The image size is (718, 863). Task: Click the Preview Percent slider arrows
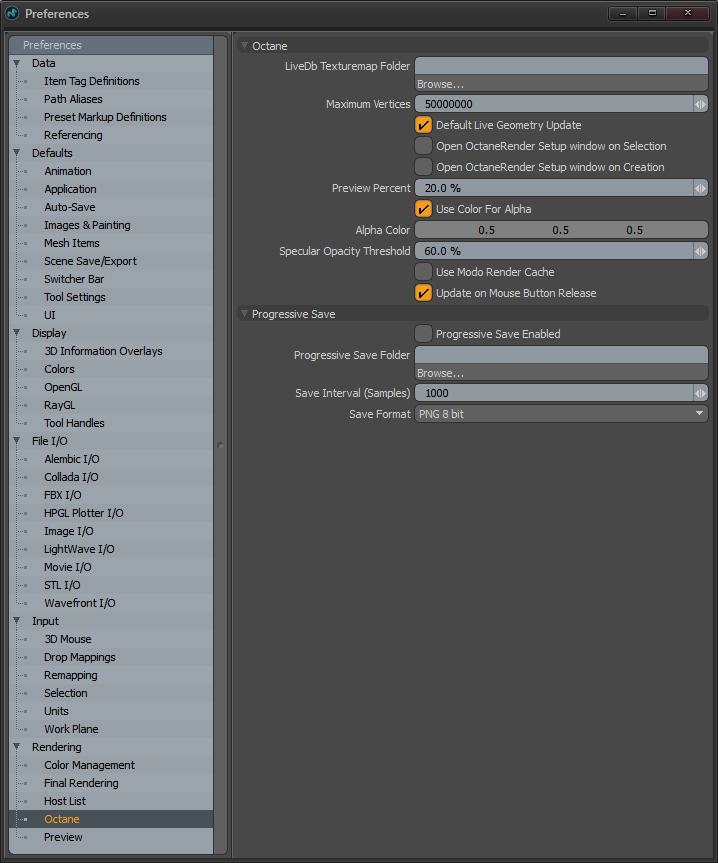pyautogui.click(x=700, y=188)
